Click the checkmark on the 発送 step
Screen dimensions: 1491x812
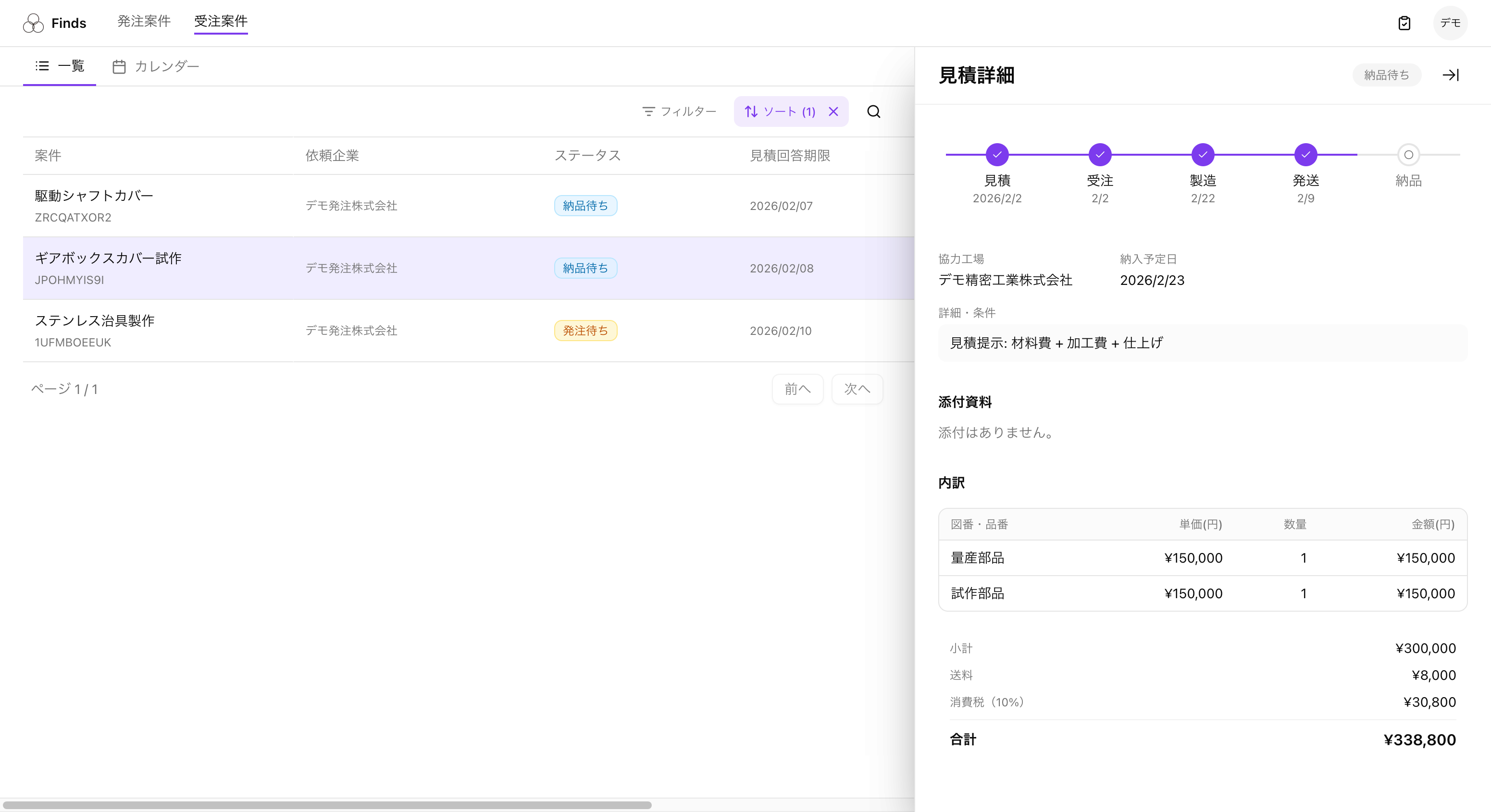pyautogui.click(x=1306, y=155)
